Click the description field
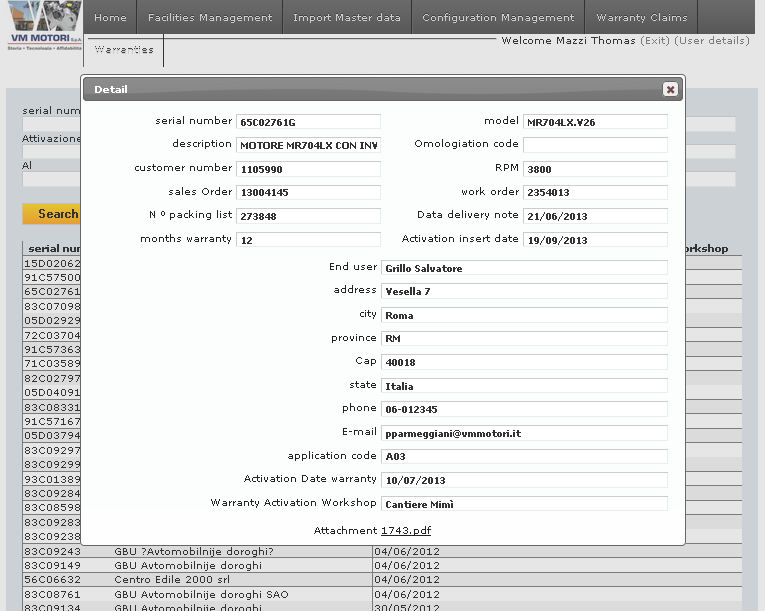The width and height of the screenshot is (765, 611). (x=308, y=145)
